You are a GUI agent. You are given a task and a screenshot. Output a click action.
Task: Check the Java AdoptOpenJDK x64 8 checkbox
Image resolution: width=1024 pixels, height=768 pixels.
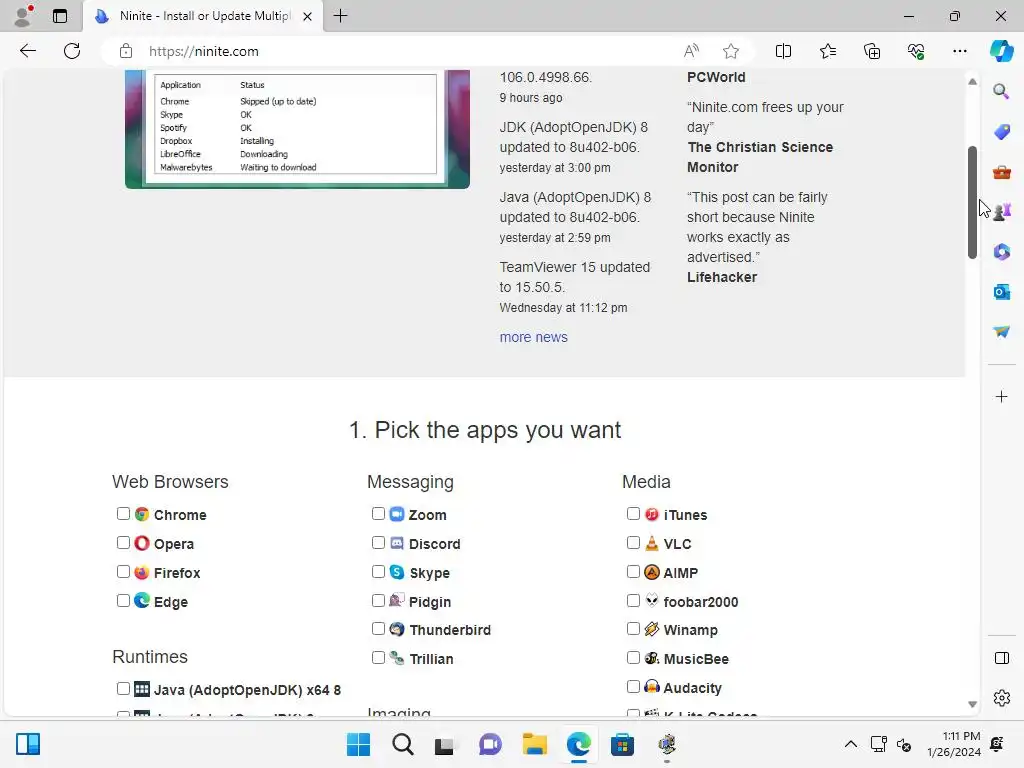point(123,688)
